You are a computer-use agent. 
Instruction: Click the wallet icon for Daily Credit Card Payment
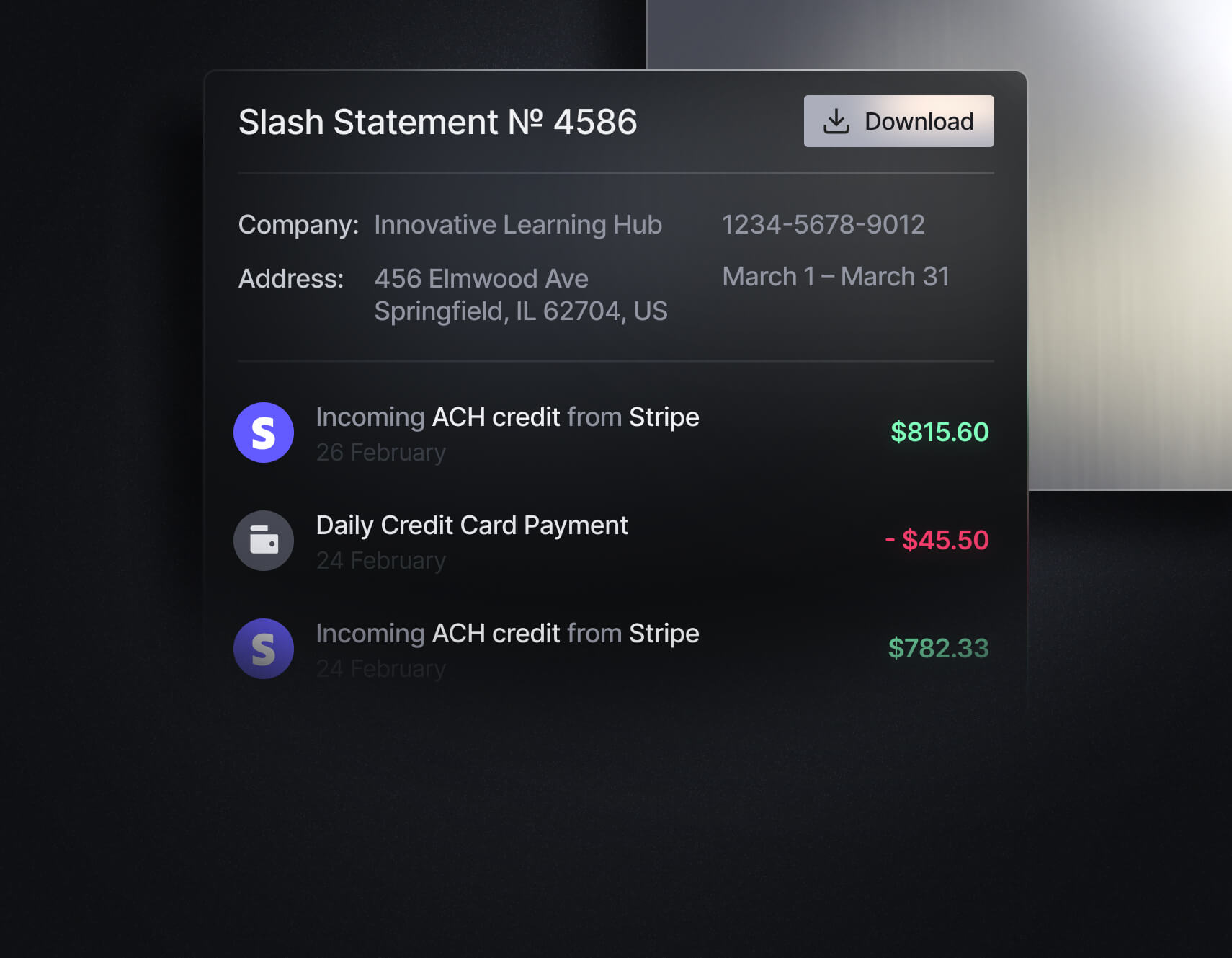click(x=264, y=541)
